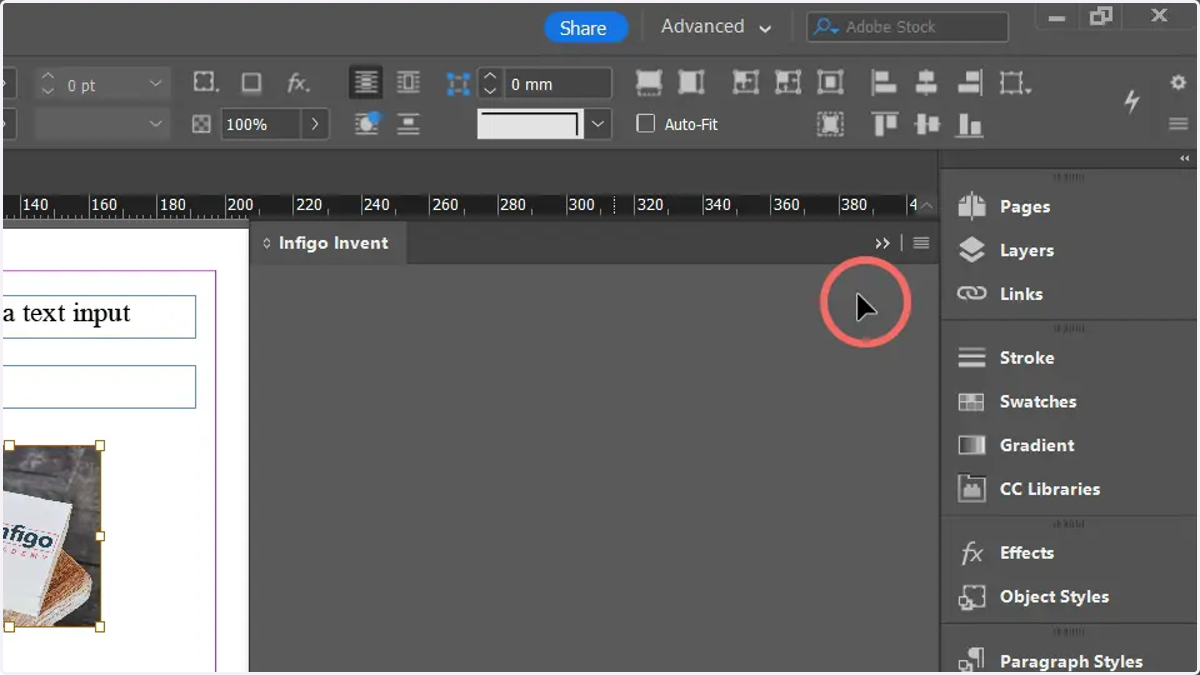Open Control panel customize gear
1200x675 pixels.
pyautogui.click(x=1178, y=83)
